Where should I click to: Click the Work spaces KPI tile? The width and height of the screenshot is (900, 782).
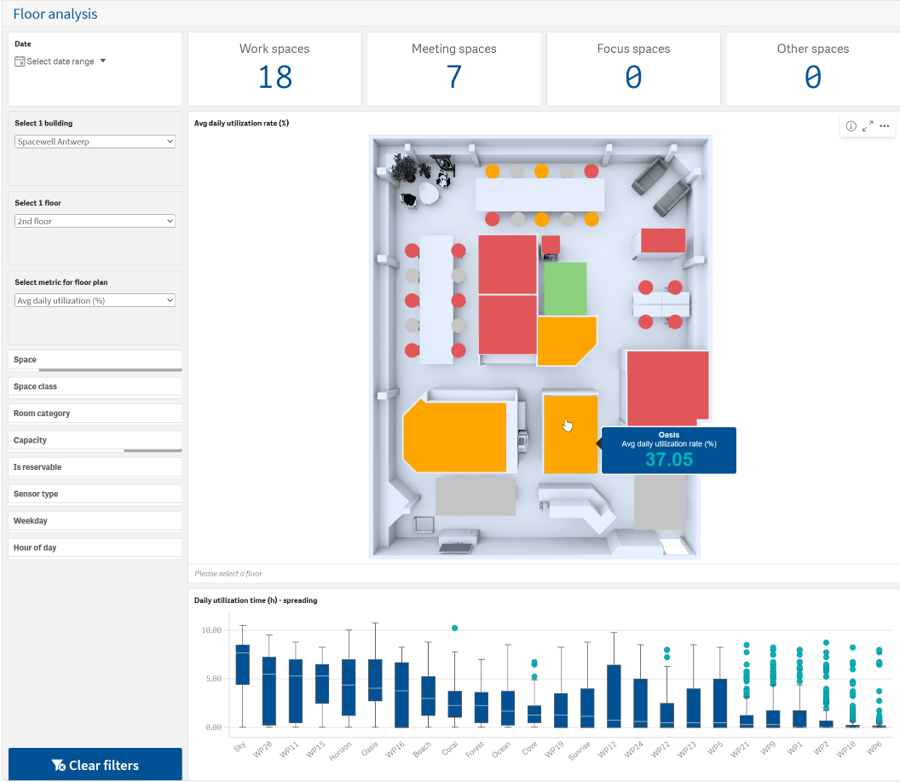274,69
